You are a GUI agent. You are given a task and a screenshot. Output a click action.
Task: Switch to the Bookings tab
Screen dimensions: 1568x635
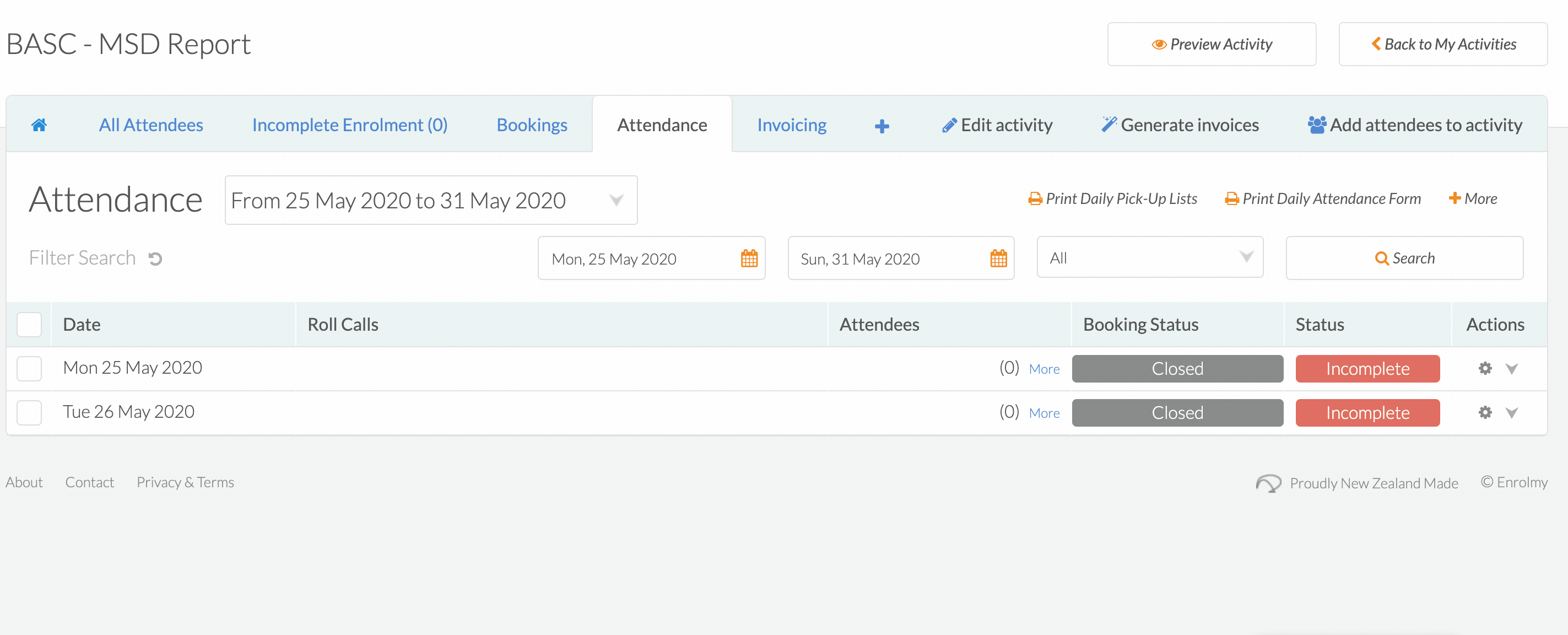coord(532,125)
